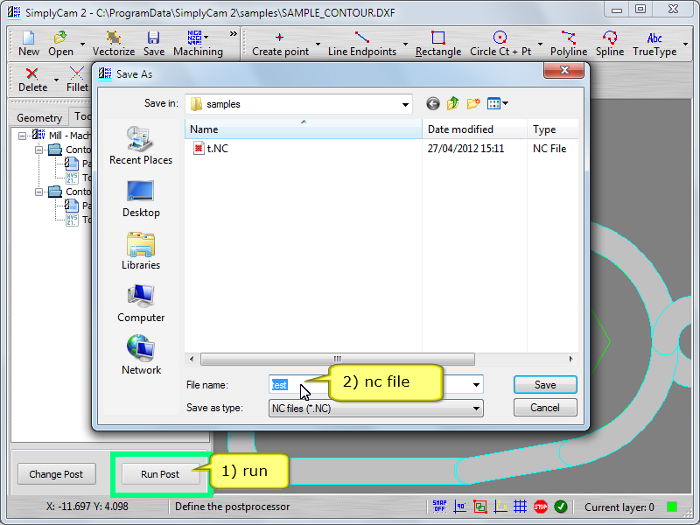Click the green current layer color swatch

pyautogui.click(x=672, y=507)
